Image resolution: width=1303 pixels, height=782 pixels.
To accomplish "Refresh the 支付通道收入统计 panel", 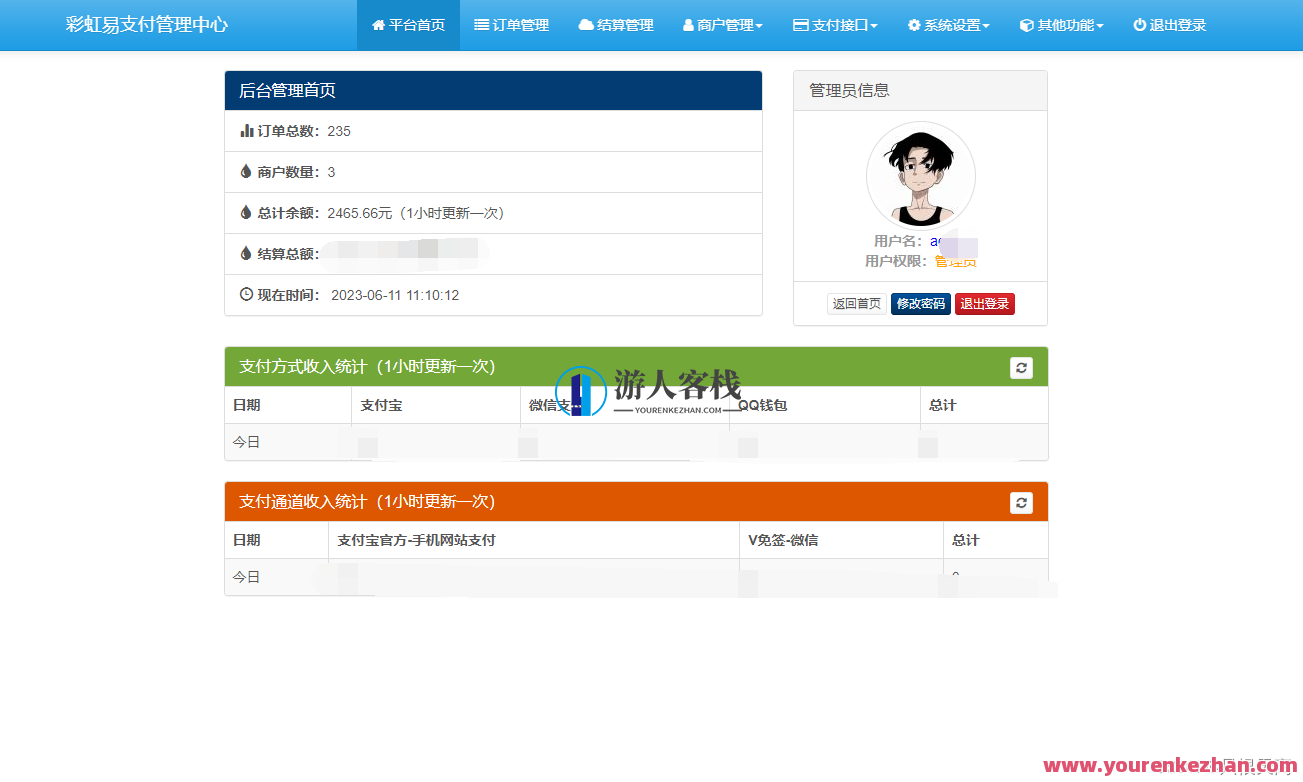I will pos(1021,503).
